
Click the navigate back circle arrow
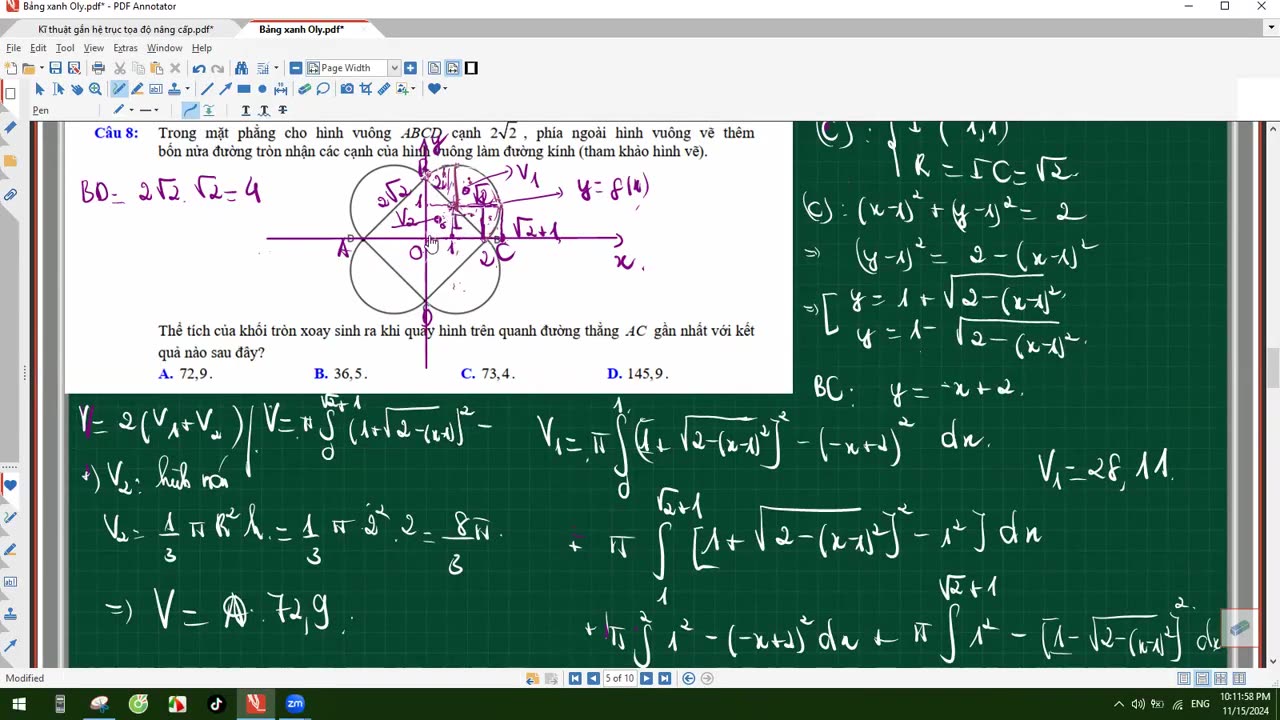[x=688, y=678]
